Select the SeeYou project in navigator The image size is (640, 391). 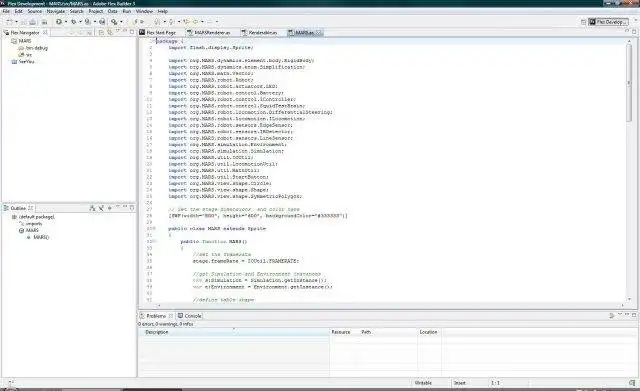(26, 61)
